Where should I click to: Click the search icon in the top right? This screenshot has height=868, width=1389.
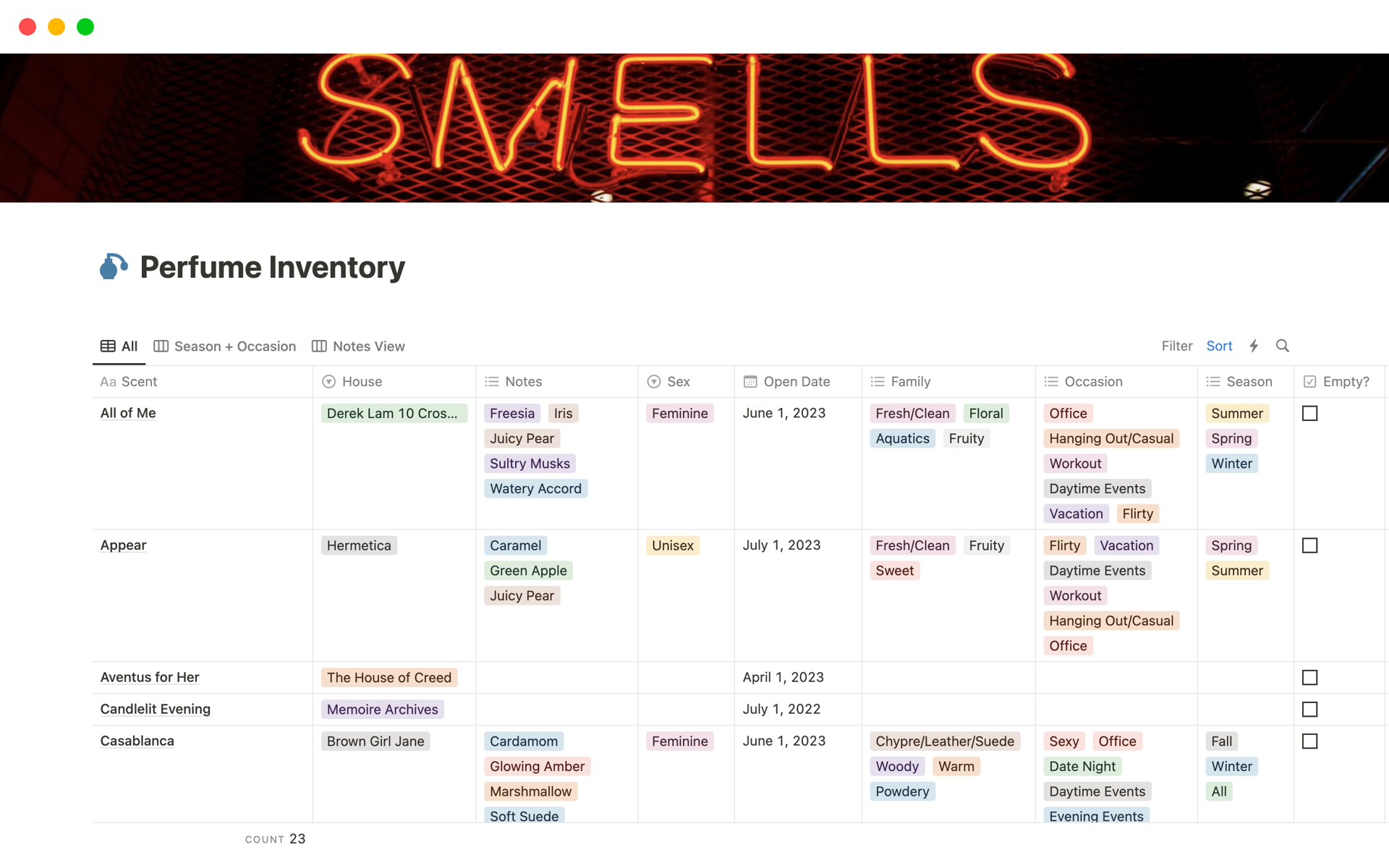click(x=1282, y=345)
